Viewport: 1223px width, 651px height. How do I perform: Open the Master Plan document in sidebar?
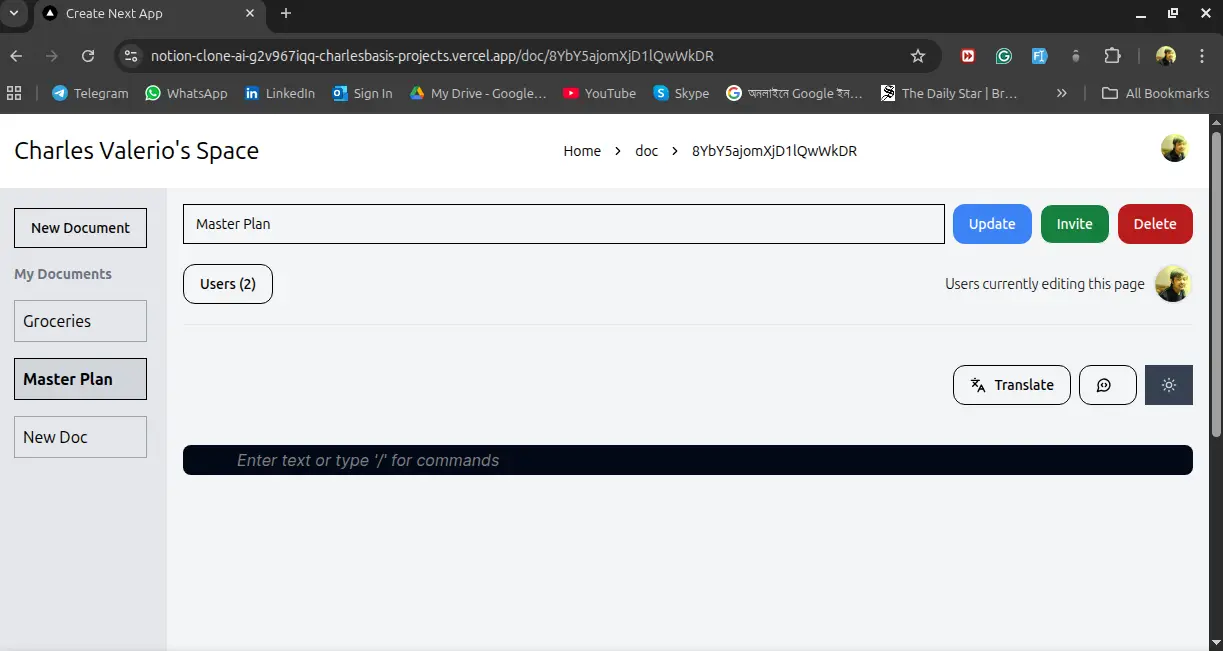point(80,379)
